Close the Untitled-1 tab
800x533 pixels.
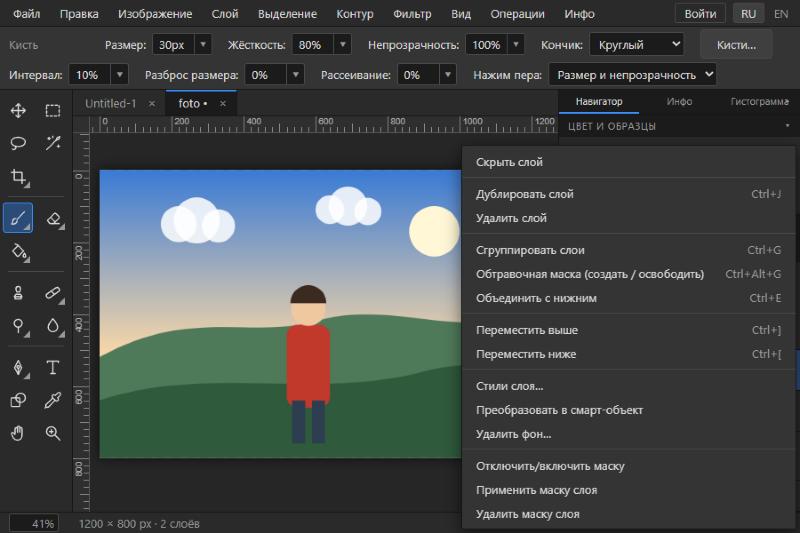[x=152, y=104]
